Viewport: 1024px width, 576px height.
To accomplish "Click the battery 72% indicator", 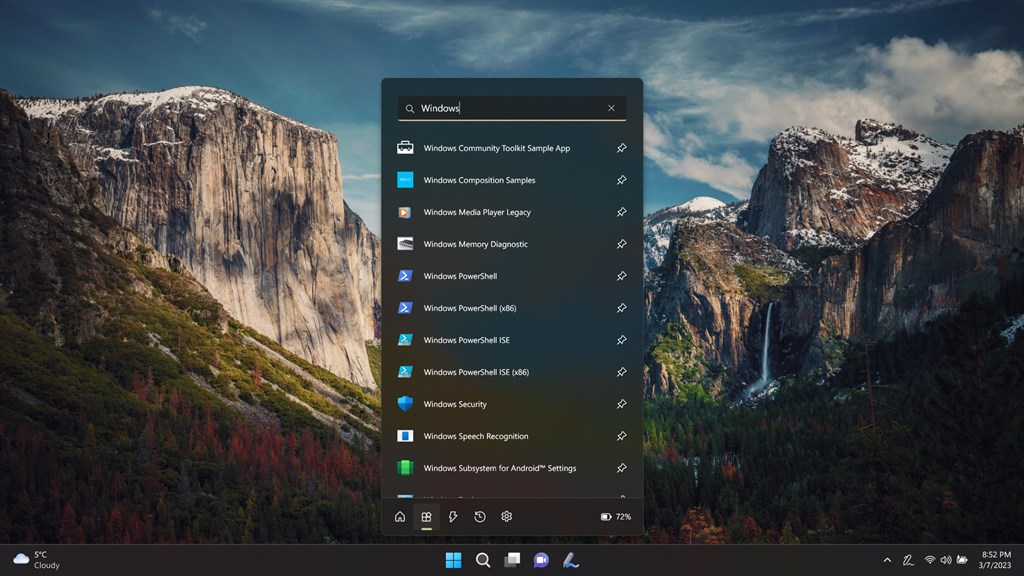I will coord(616,517).
